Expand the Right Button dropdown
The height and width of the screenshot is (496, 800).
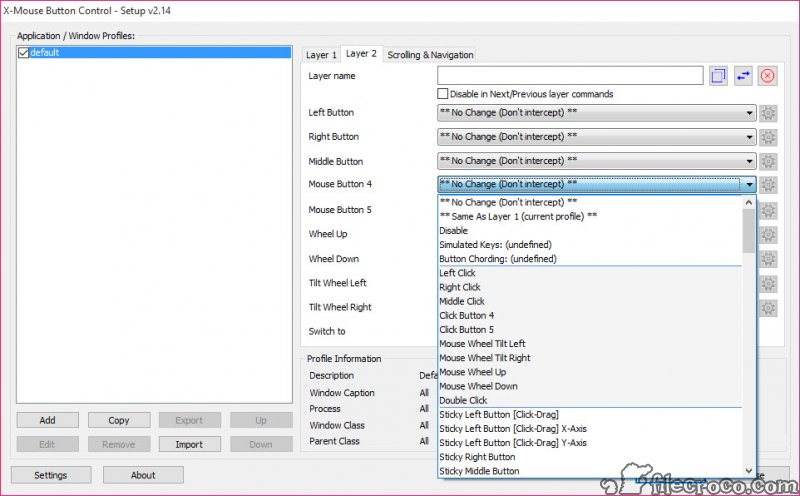pyautogui.click(x=596, y=137)
